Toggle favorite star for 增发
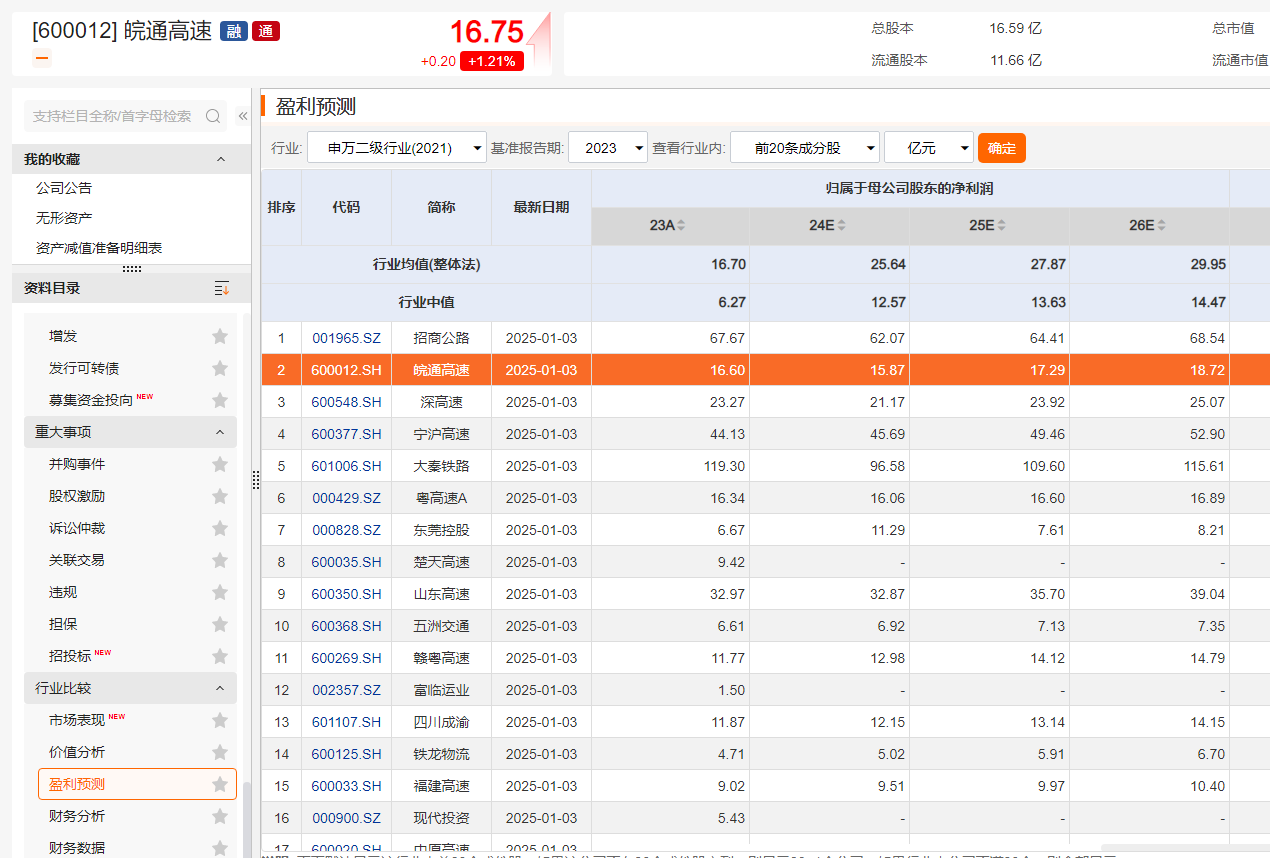The image size is (1270, 858). [220, 337]
